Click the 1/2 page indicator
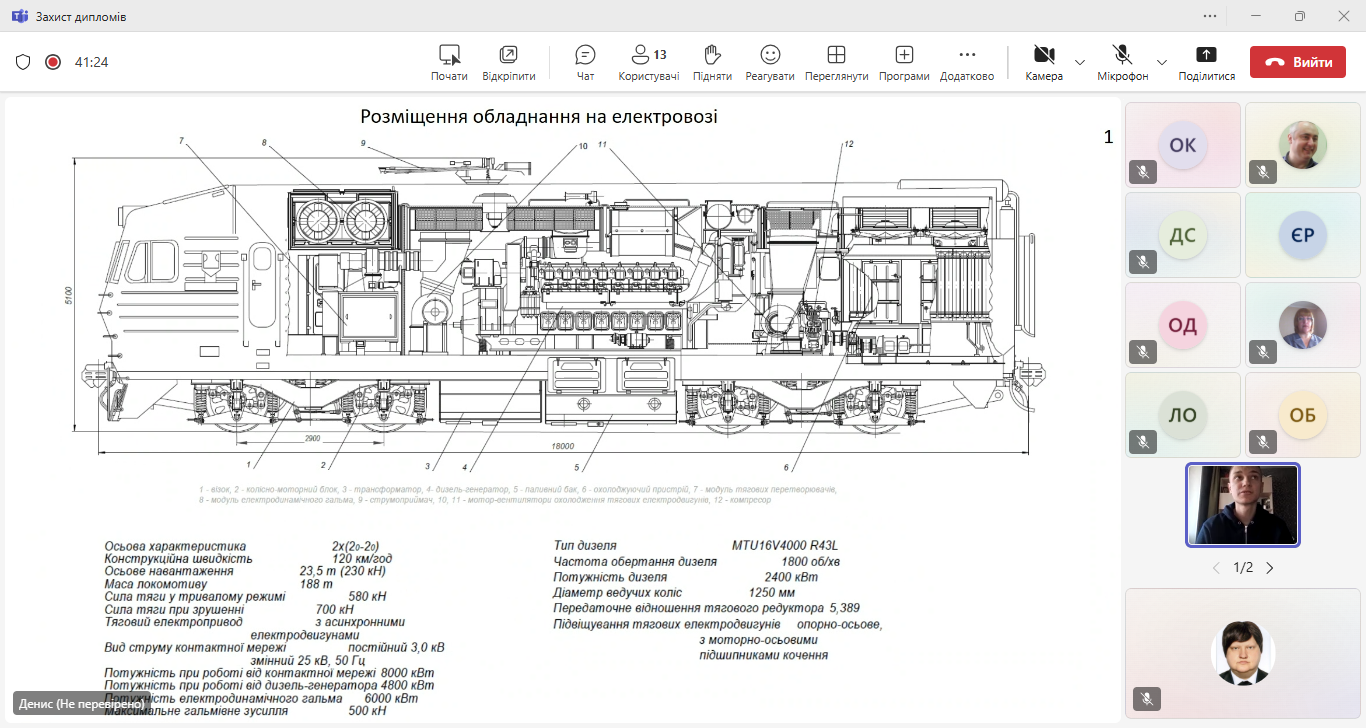 (x=1243, y=568)
